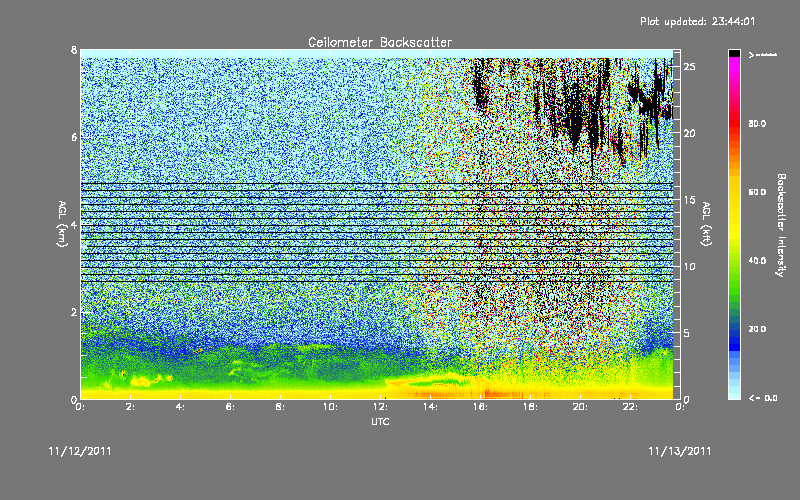Click the "18:" UTC hour tick
The width and height of the screenshot is (800, 500).
click(531, 407)
